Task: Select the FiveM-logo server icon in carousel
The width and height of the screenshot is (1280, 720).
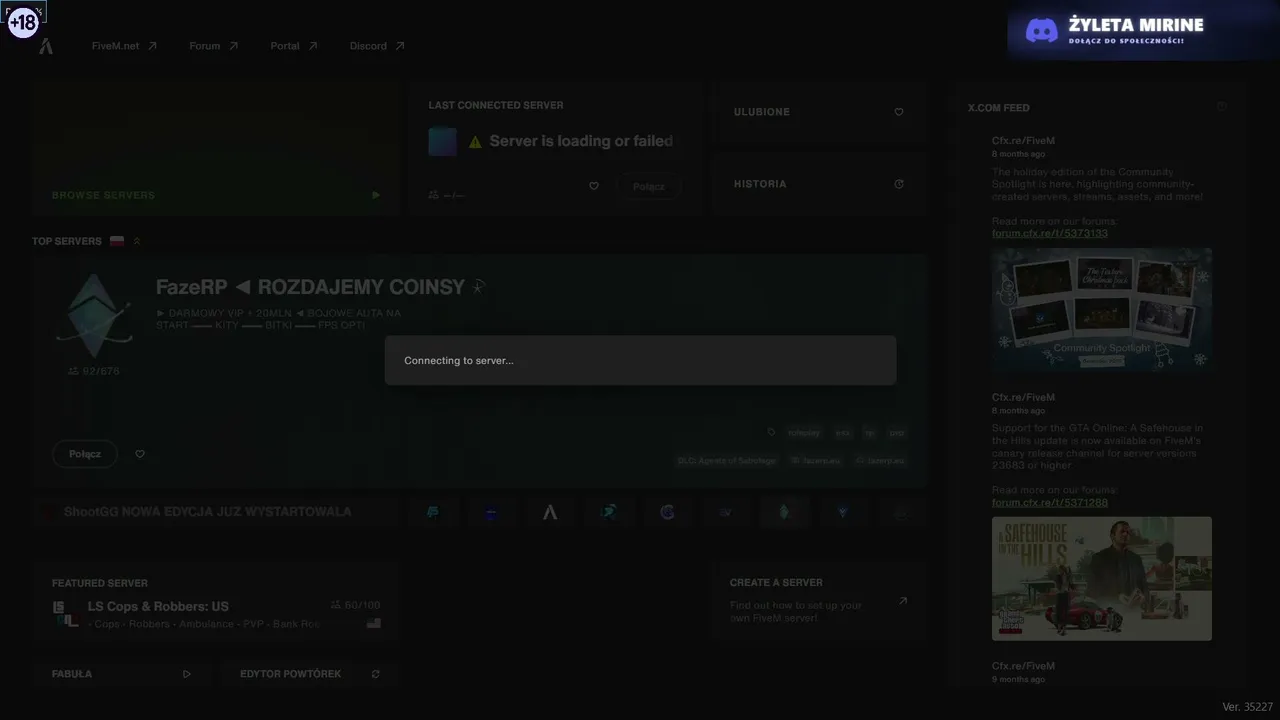Action: coord(550,512)
